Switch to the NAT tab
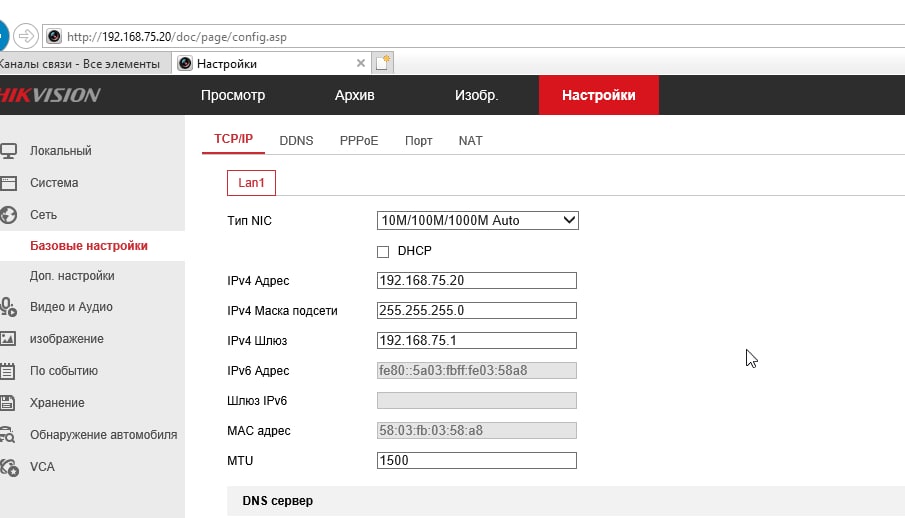Image resolution: width=905 pixels, height=518 pixels. [x=470, y=141]
